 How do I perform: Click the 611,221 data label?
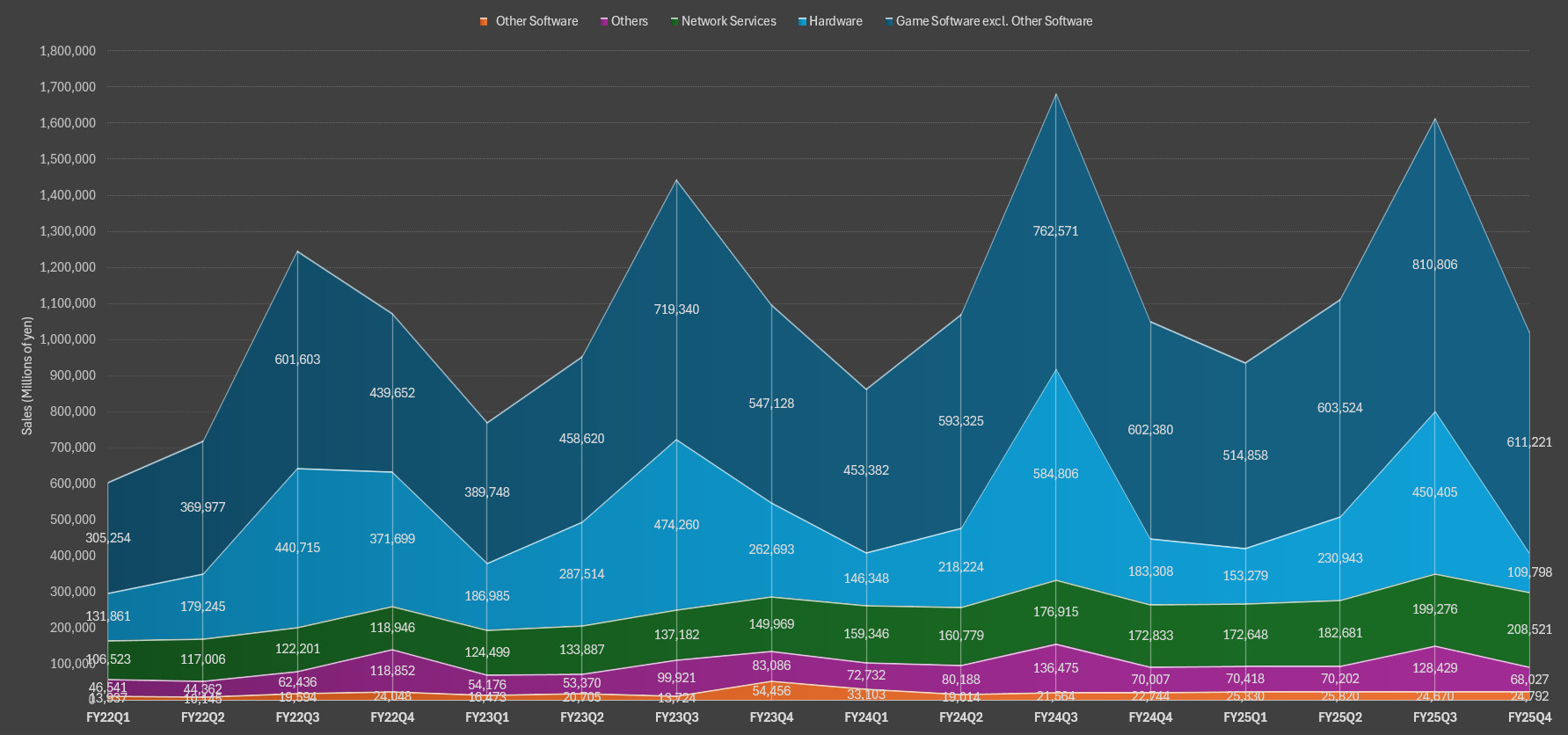pyautogui.click(x=1529, y=442)
